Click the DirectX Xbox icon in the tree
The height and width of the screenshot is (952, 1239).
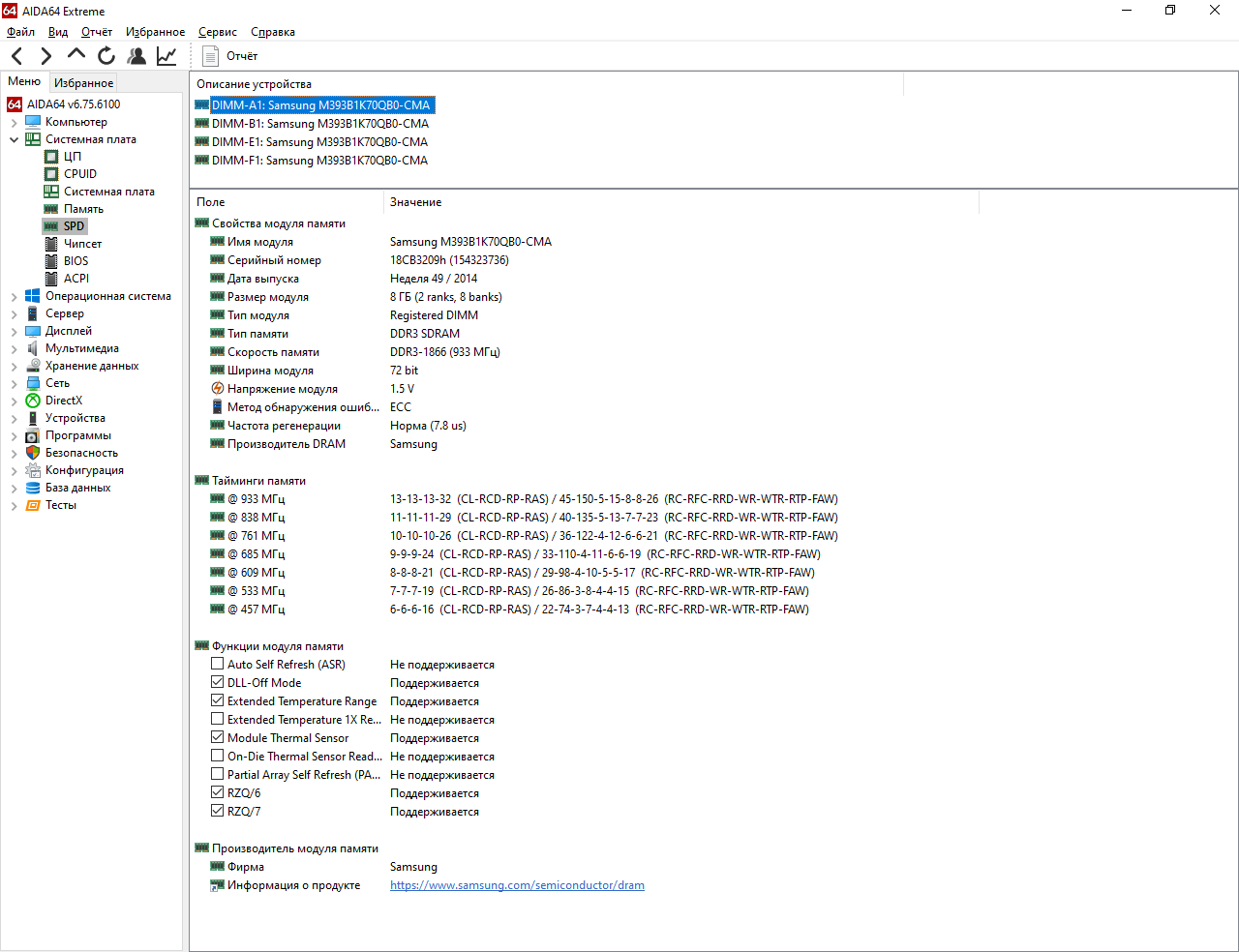point(33,401)
